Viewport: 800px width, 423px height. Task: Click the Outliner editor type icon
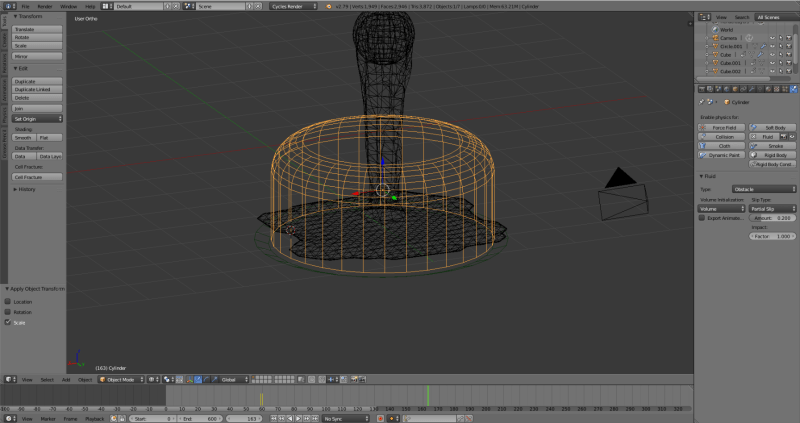pos(704,17)
